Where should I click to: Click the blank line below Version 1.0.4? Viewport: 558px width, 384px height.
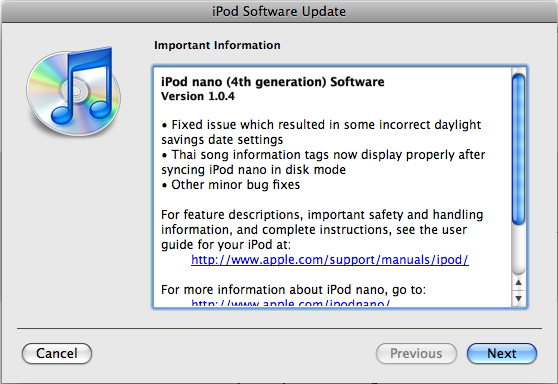pyautogui.click(x=333, y=110)
